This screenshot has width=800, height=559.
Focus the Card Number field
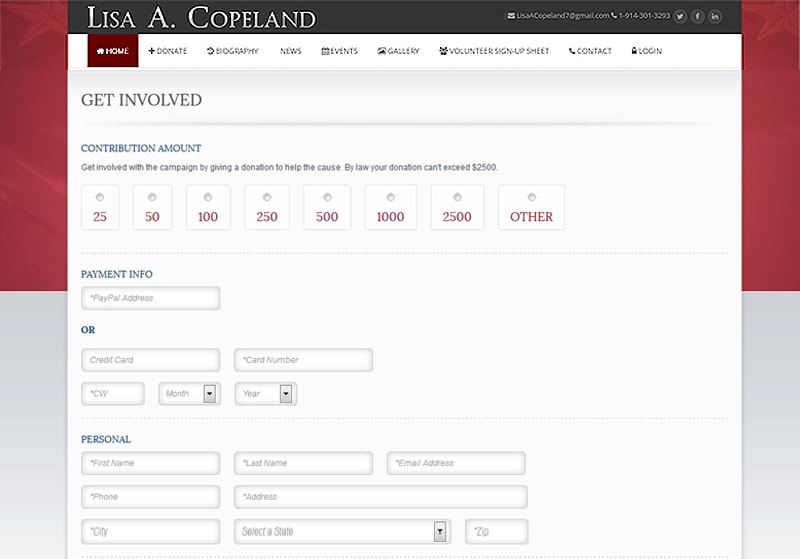(x=303, y=360)
